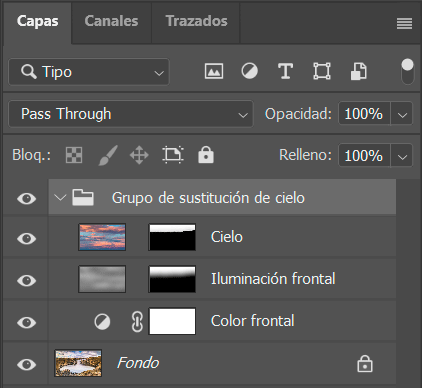Select the Cielo layer mask thumbnail
Image resolution: width=422 pixels, height=388 pixels.
coord(172,237)
